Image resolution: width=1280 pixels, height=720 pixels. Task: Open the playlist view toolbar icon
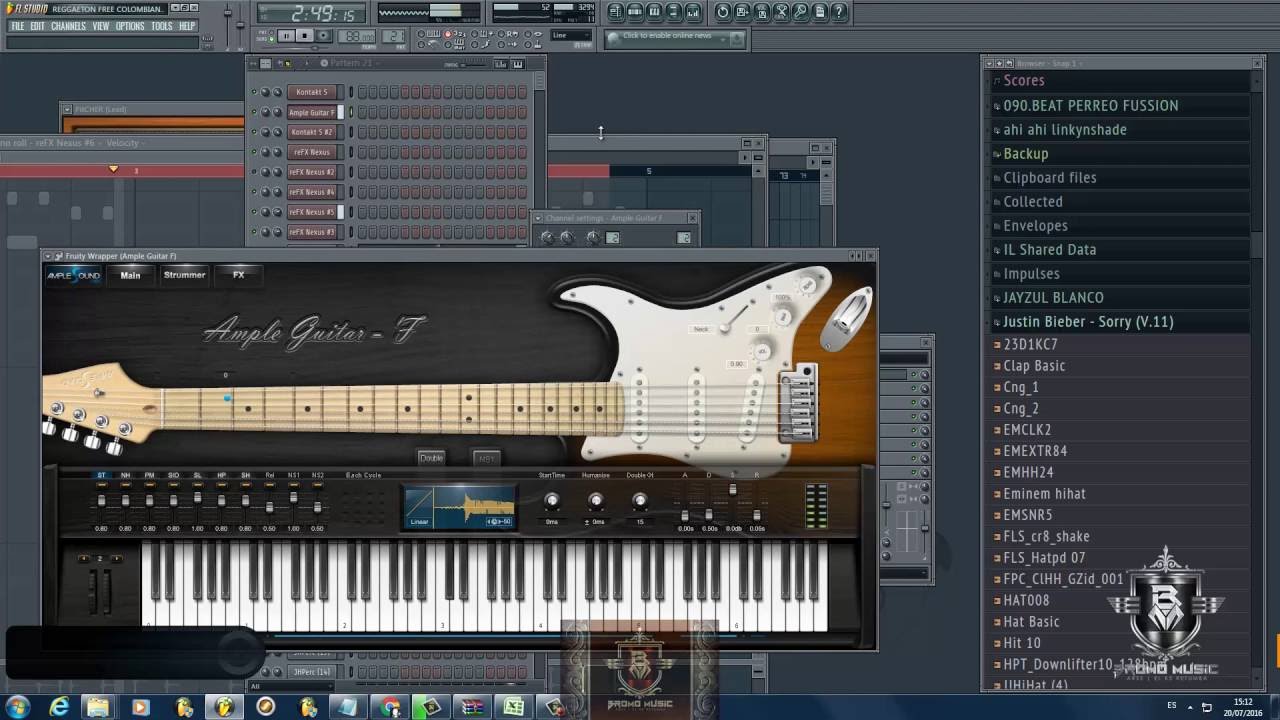tap(615, 12)
